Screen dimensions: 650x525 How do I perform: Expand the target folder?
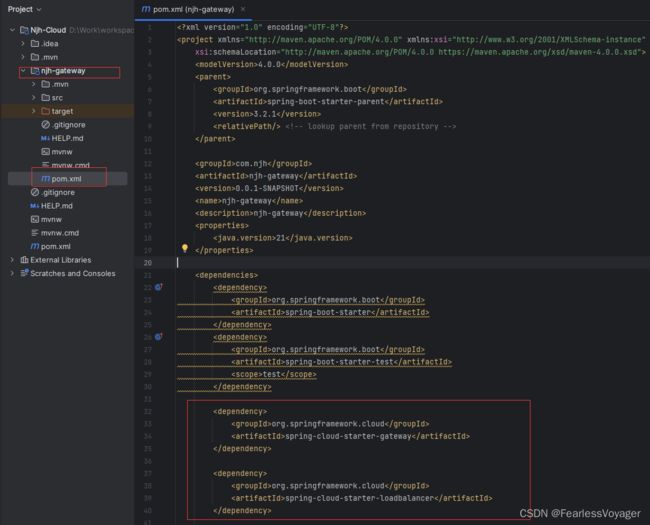pyautogui.click(x=34, y=111)
